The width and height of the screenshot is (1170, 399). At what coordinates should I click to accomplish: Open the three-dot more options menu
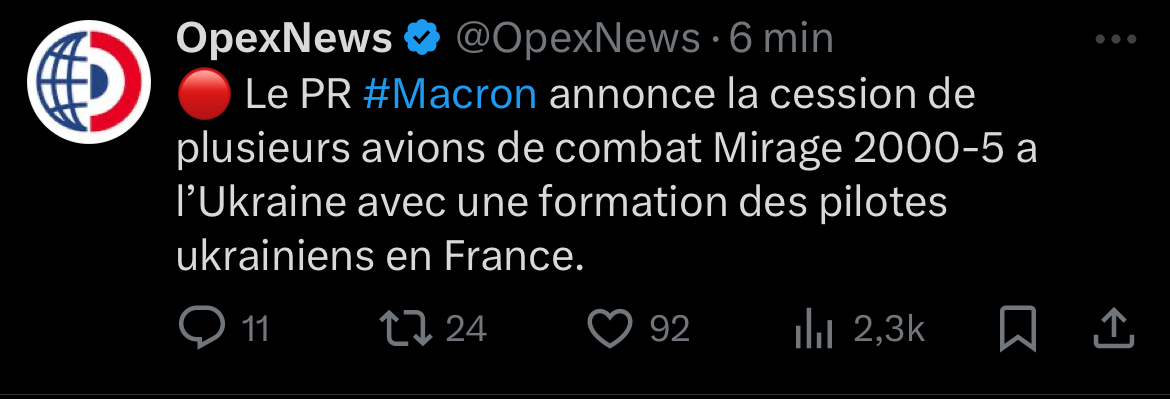click(1116, 40)
